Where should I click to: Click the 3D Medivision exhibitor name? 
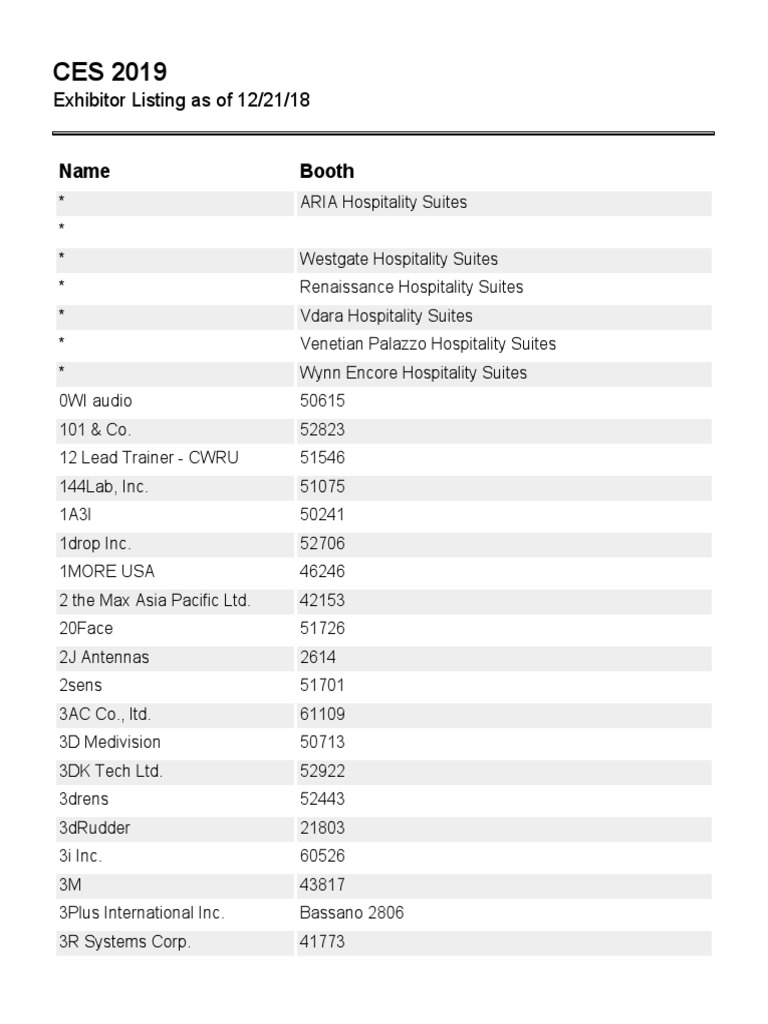pos(109,743)
